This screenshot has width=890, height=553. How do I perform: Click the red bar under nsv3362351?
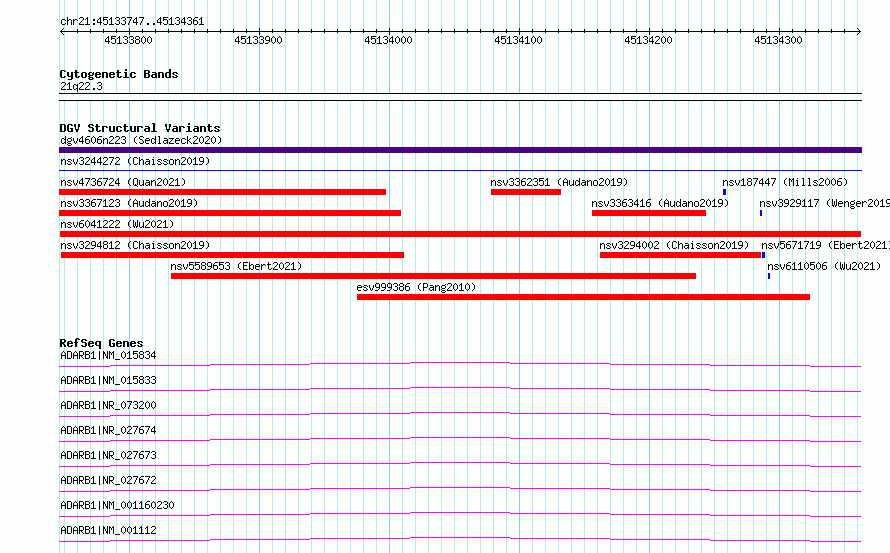(x=526, y=192)
